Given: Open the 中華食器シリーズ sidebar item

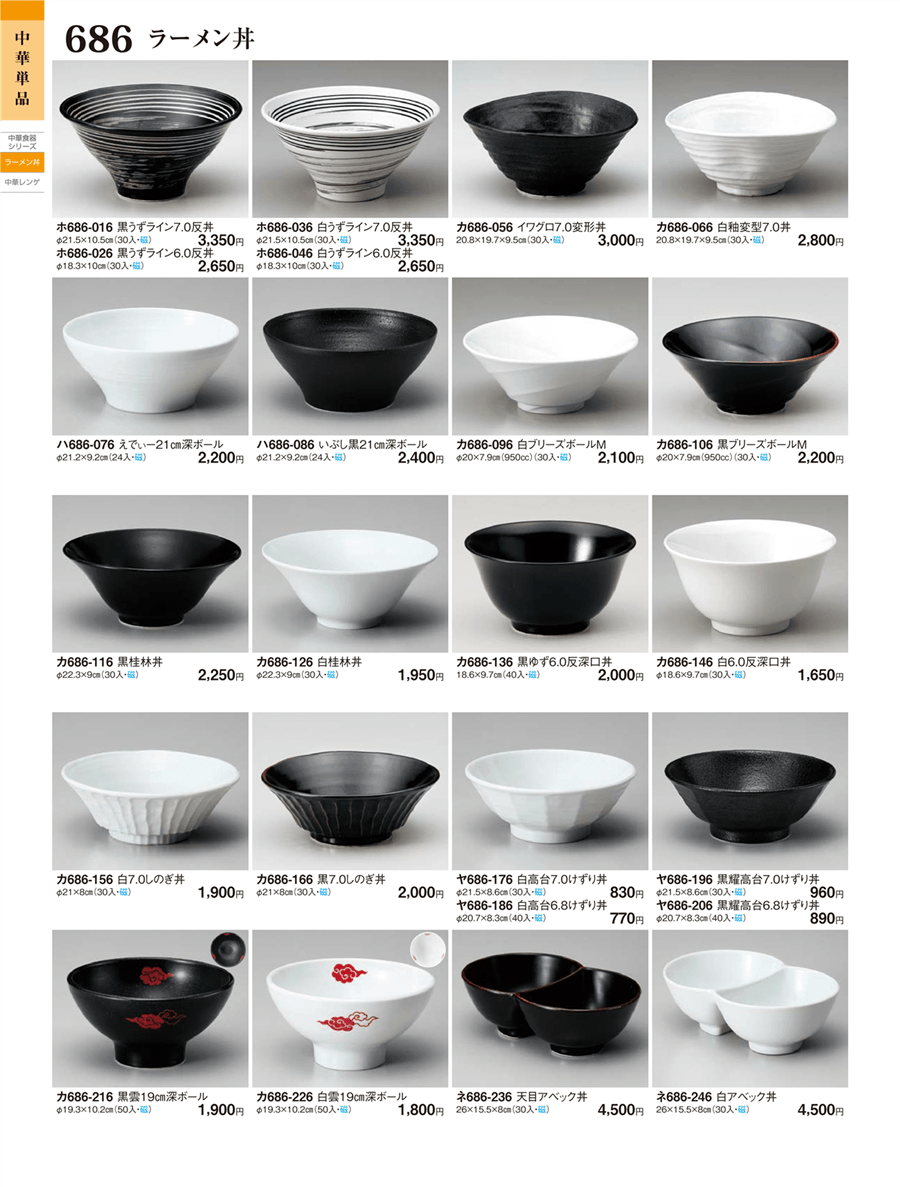Looking at the screenshot, I should coord(22,142).
